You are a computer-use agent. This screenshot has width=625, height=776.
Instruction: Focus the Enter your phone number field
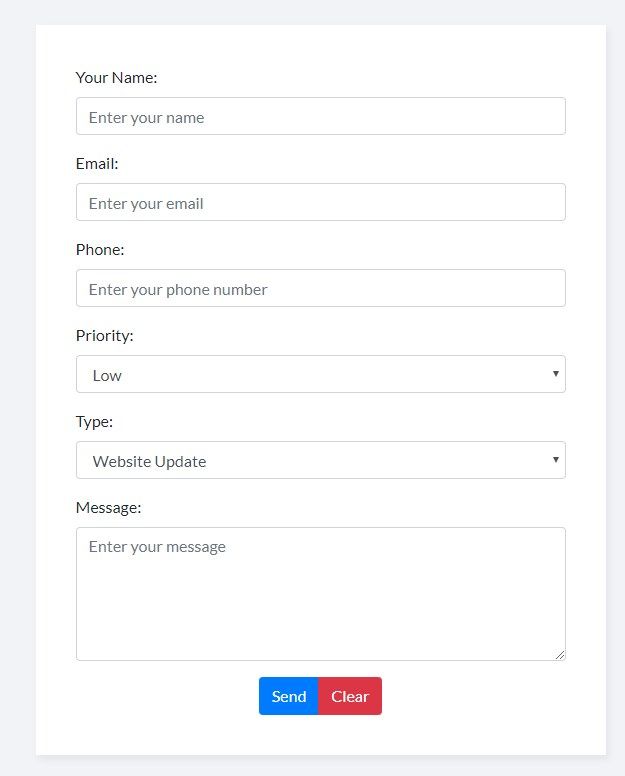(x=321, y=288)
